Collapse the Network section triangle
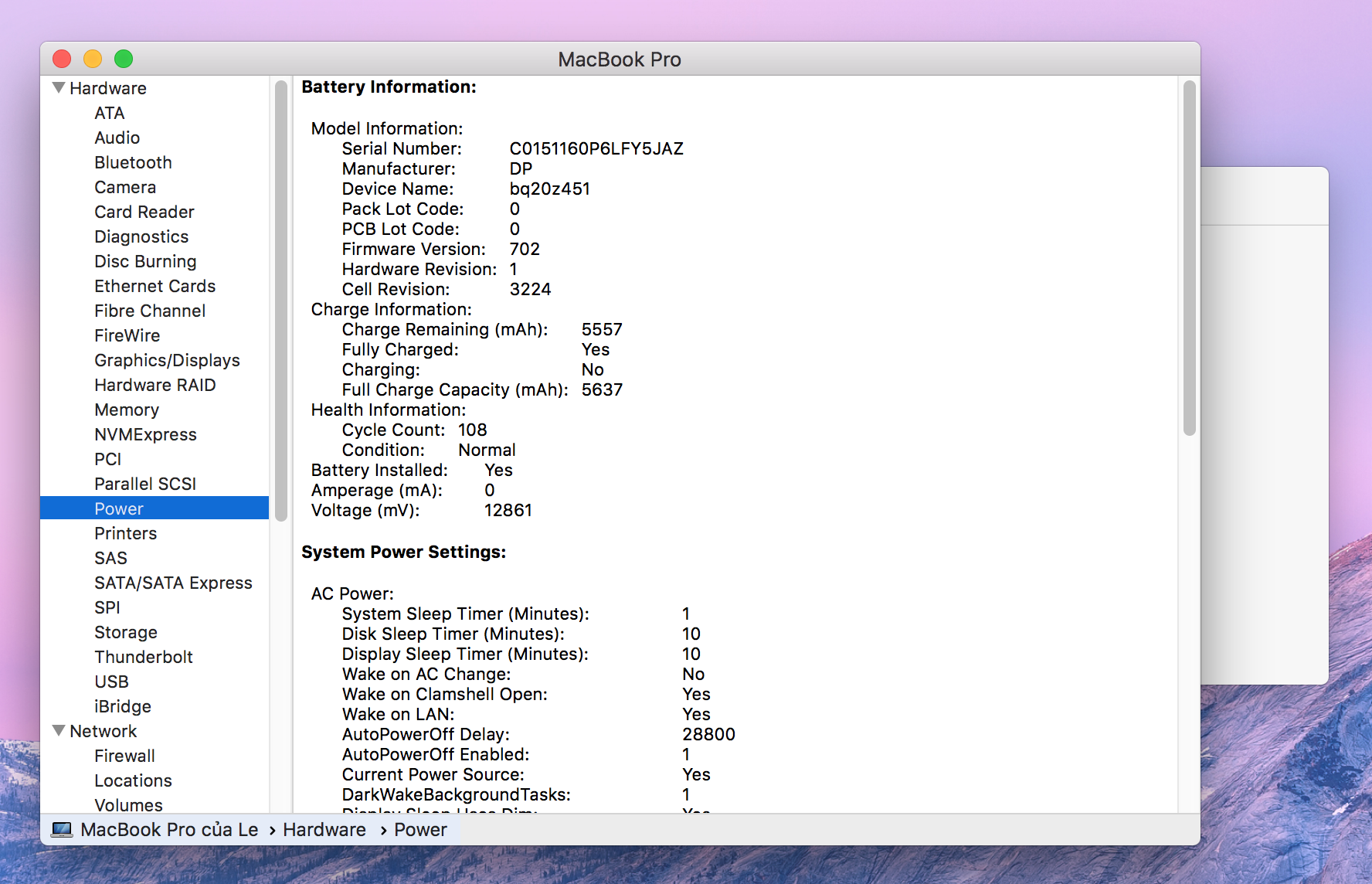Viewport: 1372px width, 884px height. pyautogui.click(x=59, y=731)
